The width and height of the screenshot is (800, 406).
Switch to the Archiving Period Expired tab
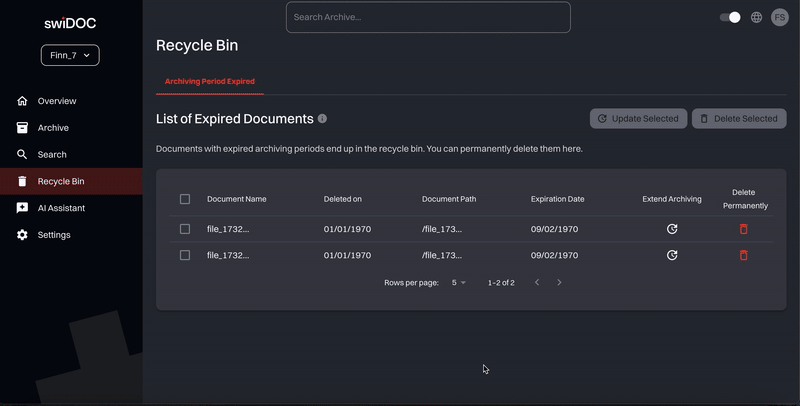(x=210, y=81)
